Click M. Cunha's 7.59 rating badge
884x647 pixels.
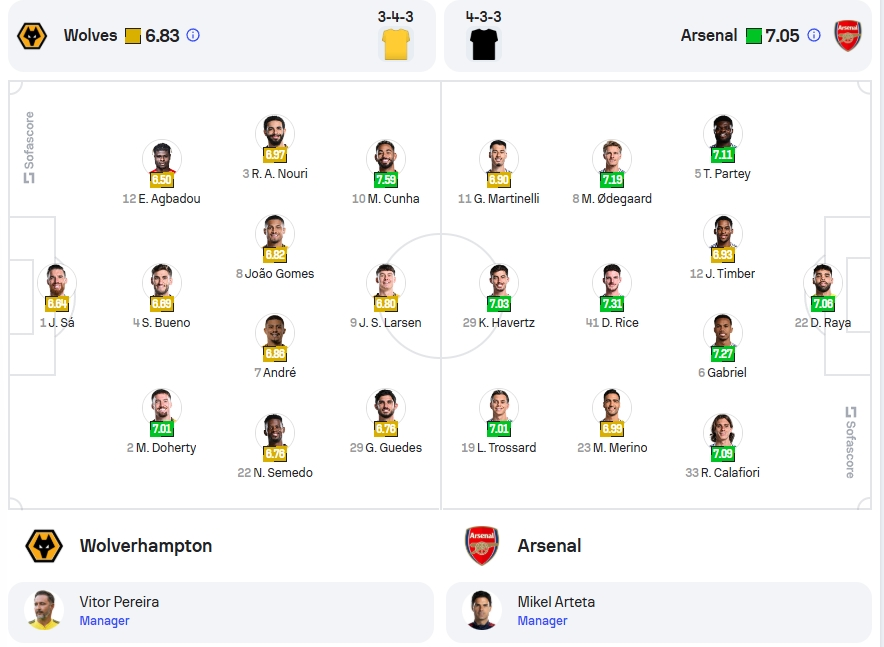coord(386,180)
